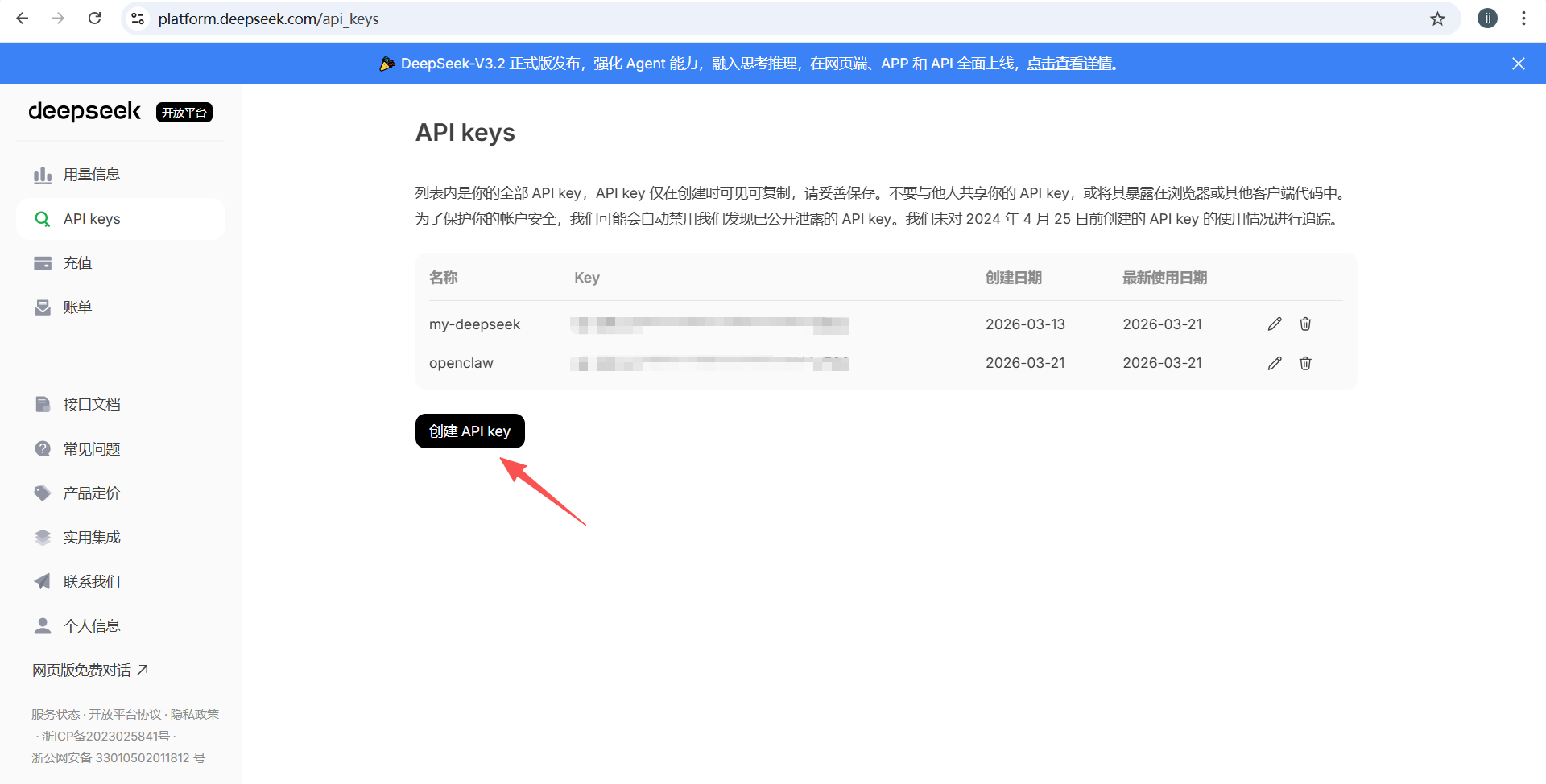
Task: Click the 名称 column header
Action: point(444,278)
